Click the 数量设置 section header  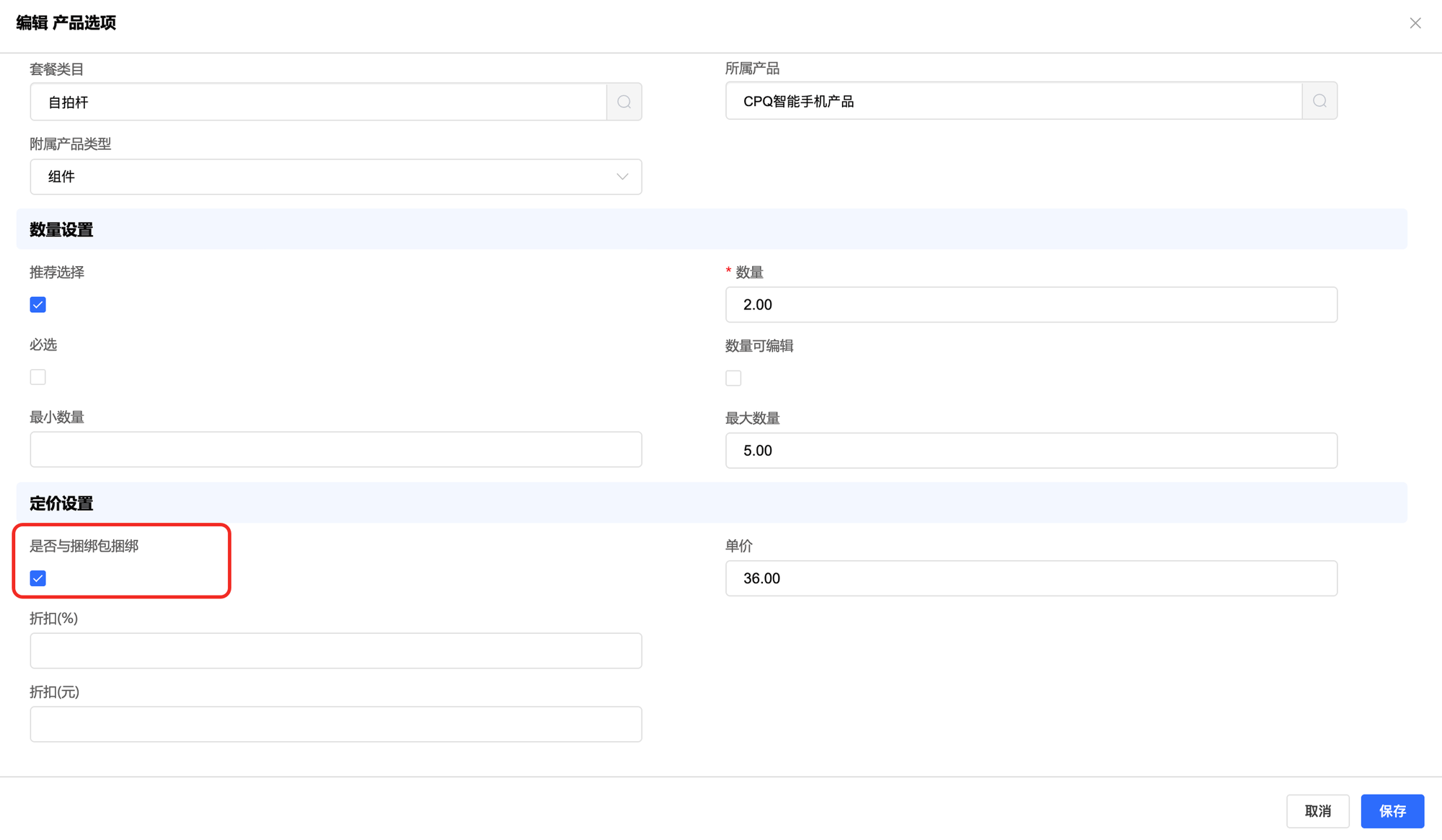[x=61, y=230]
